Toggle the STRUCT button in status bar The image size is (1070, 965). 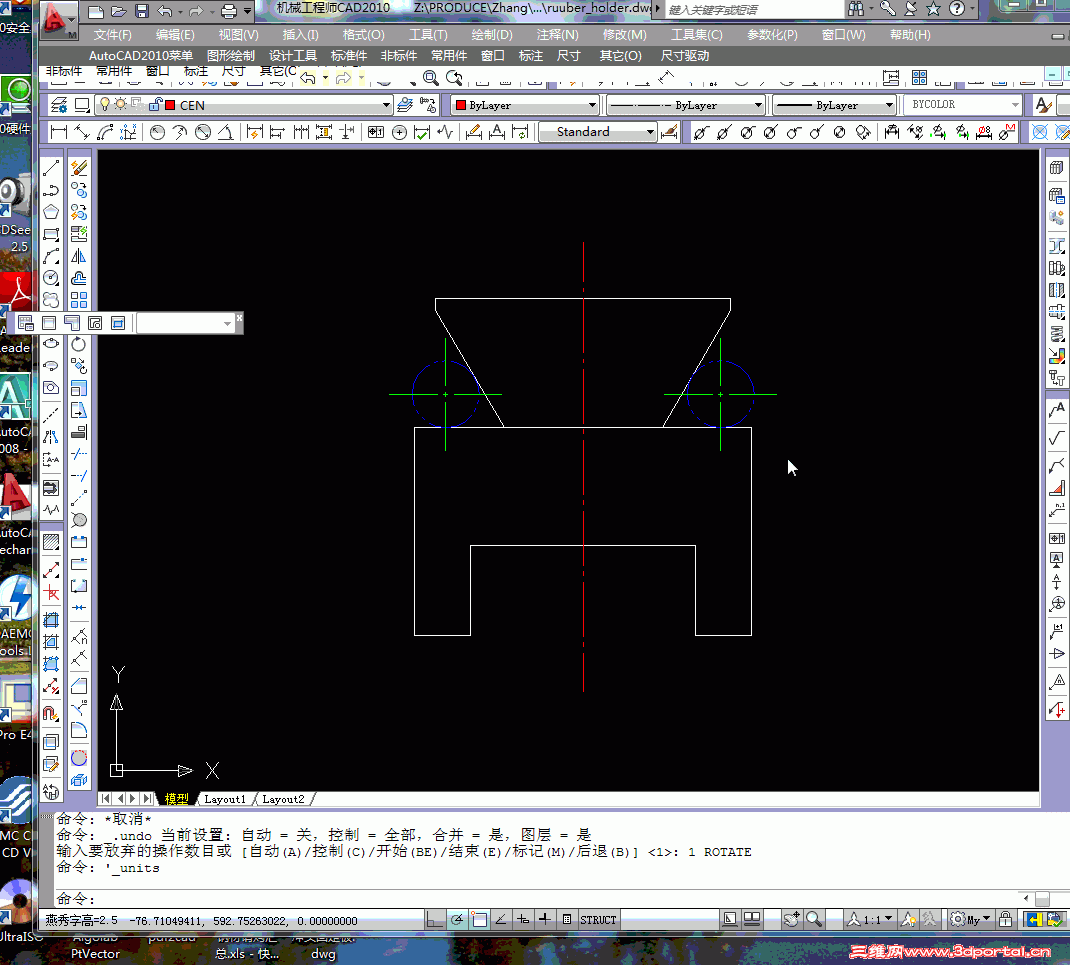coord(598,920)
